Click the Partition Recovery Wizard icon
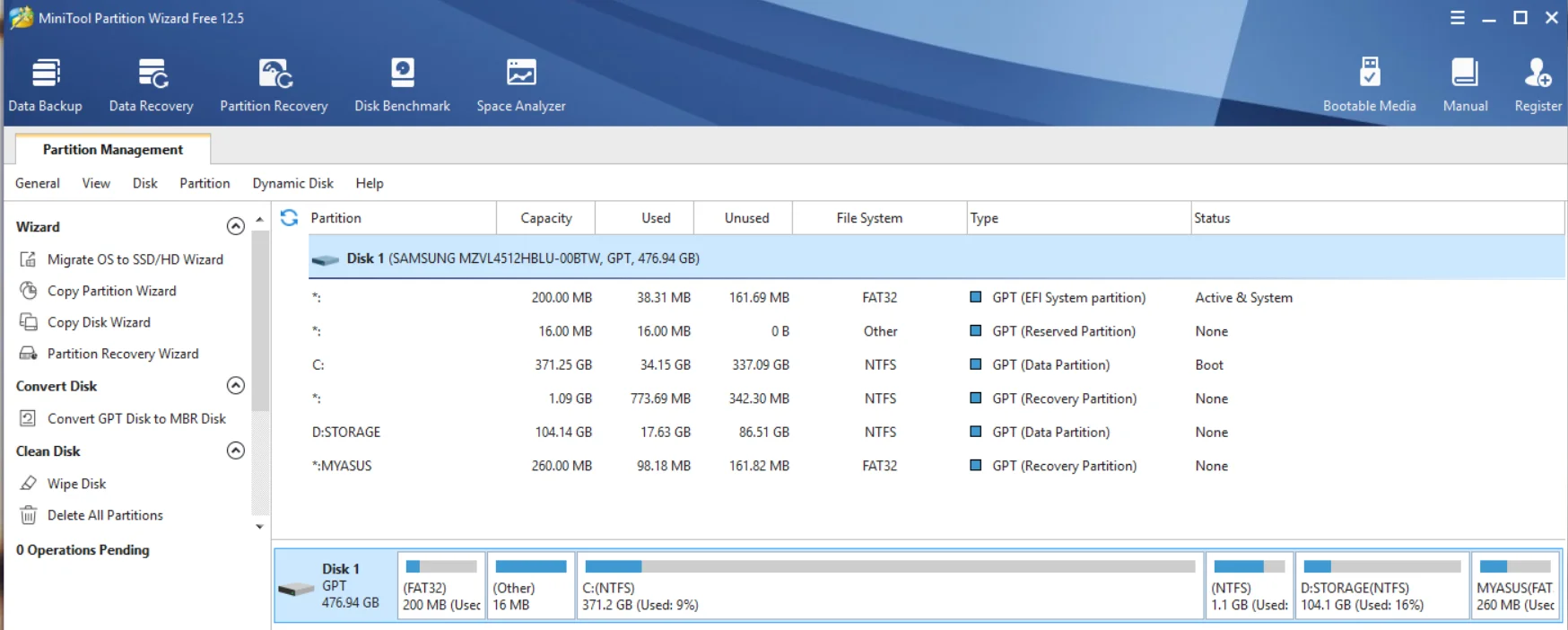 pyautogui.click(x=29, y=354)
